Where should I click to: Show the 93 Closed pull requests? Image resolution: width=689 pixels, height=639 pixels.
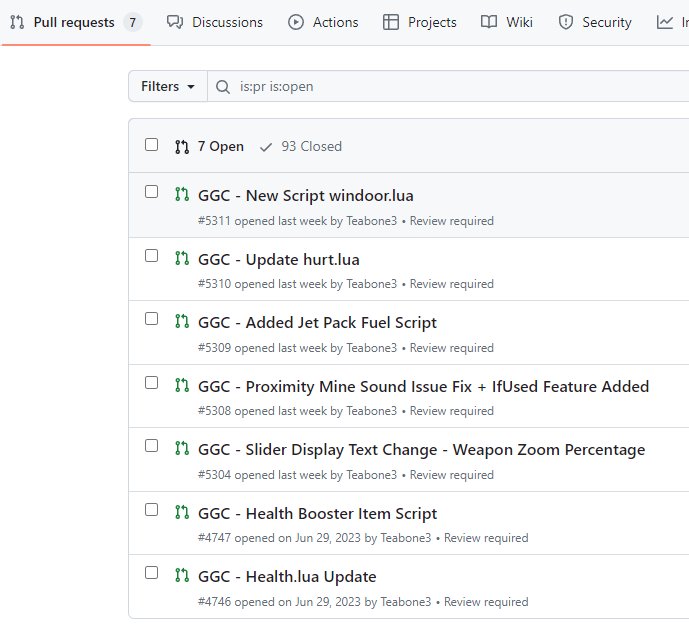tap(300, 146)
